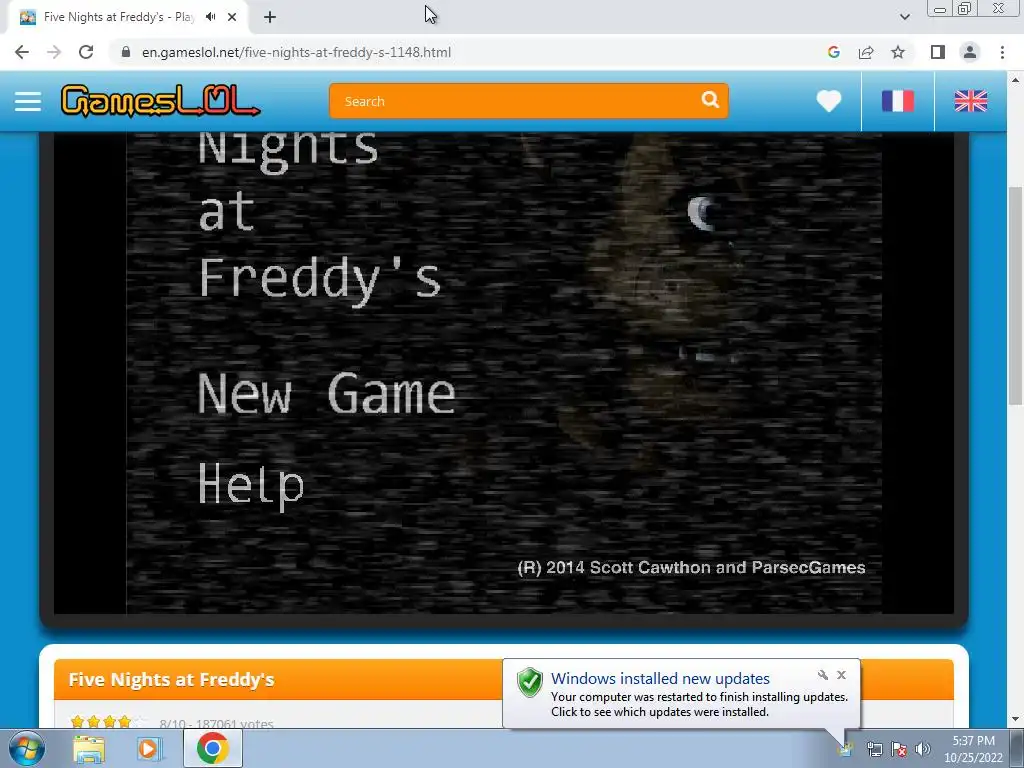The image size is (1024, 768).
Task: Open the Windows Start menu
Action: click(27, 748)
